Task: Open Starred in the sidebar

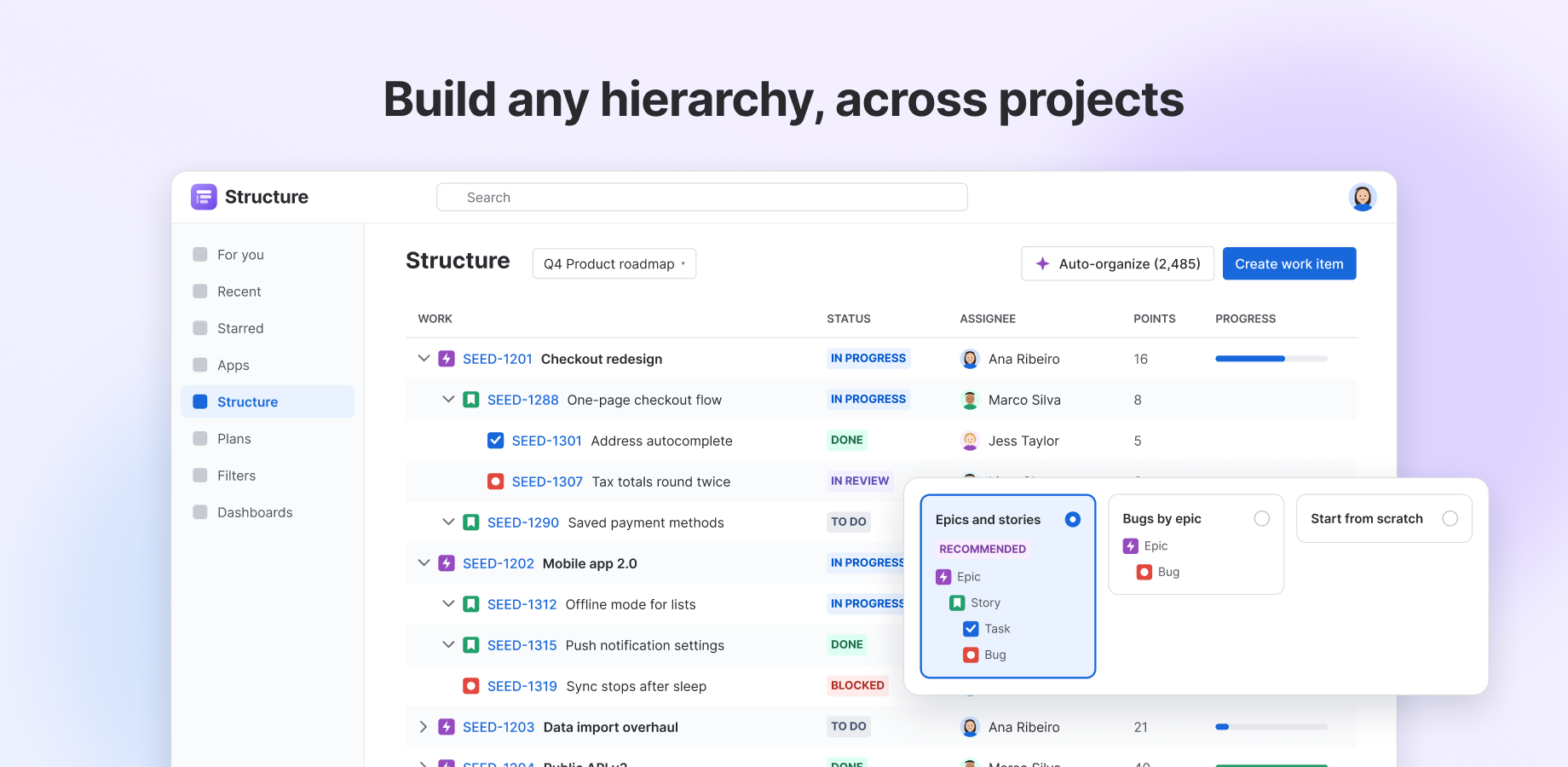Action: pos(268,328)
